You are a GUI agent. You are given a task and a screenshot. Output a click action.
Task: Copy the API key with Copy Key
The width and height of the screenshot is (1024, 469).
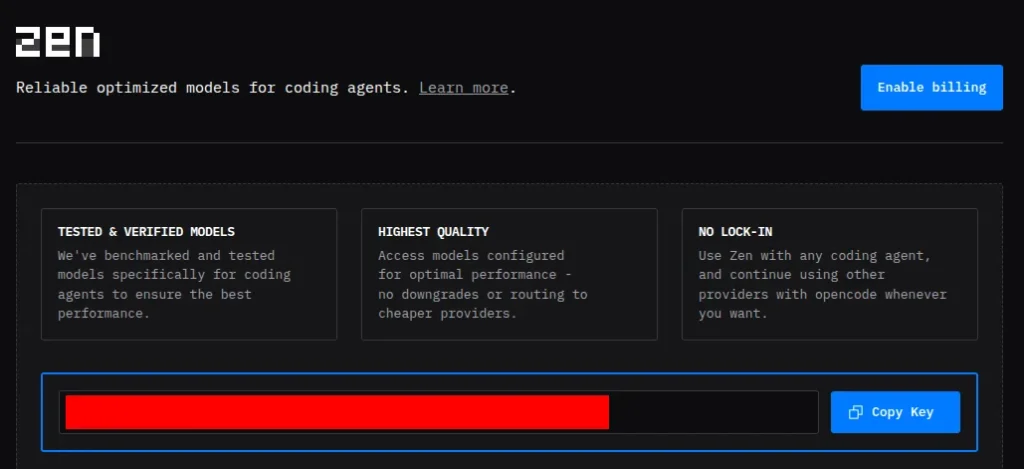[895, 412]
